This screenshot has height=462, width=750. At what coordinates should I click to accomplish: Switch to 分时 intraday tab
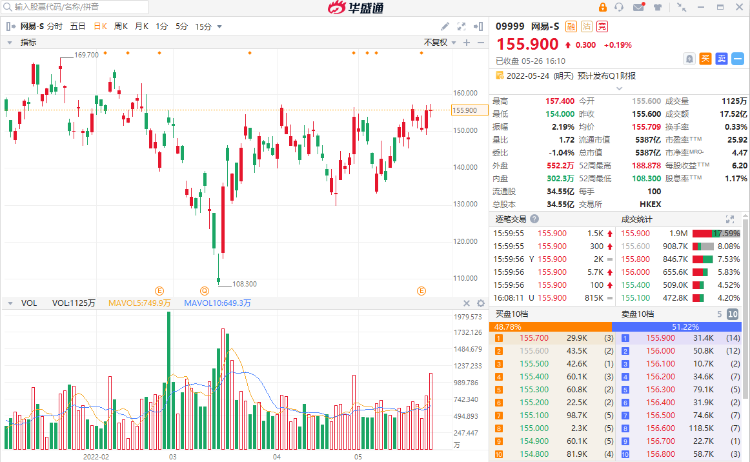click(55, 26)
